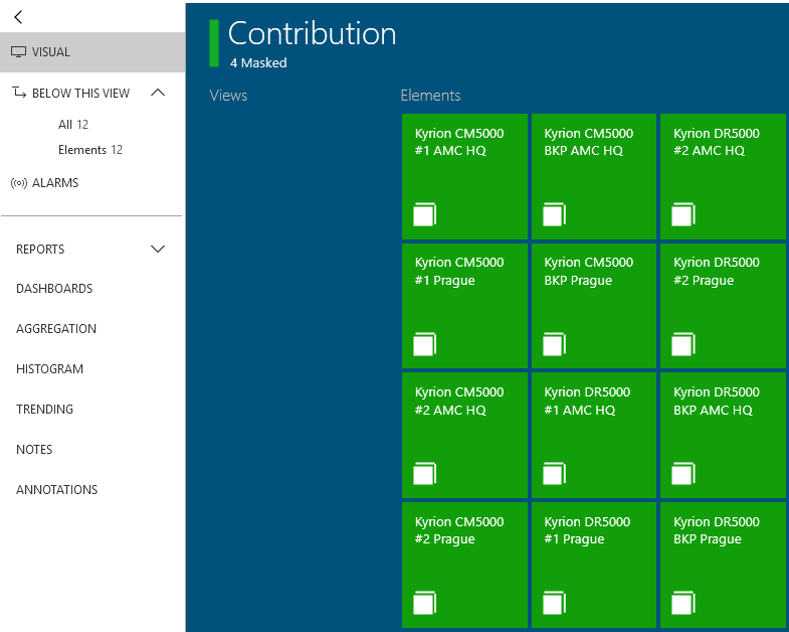Click the Views column header
789x632 pixels.
click(x=228, y=96)
